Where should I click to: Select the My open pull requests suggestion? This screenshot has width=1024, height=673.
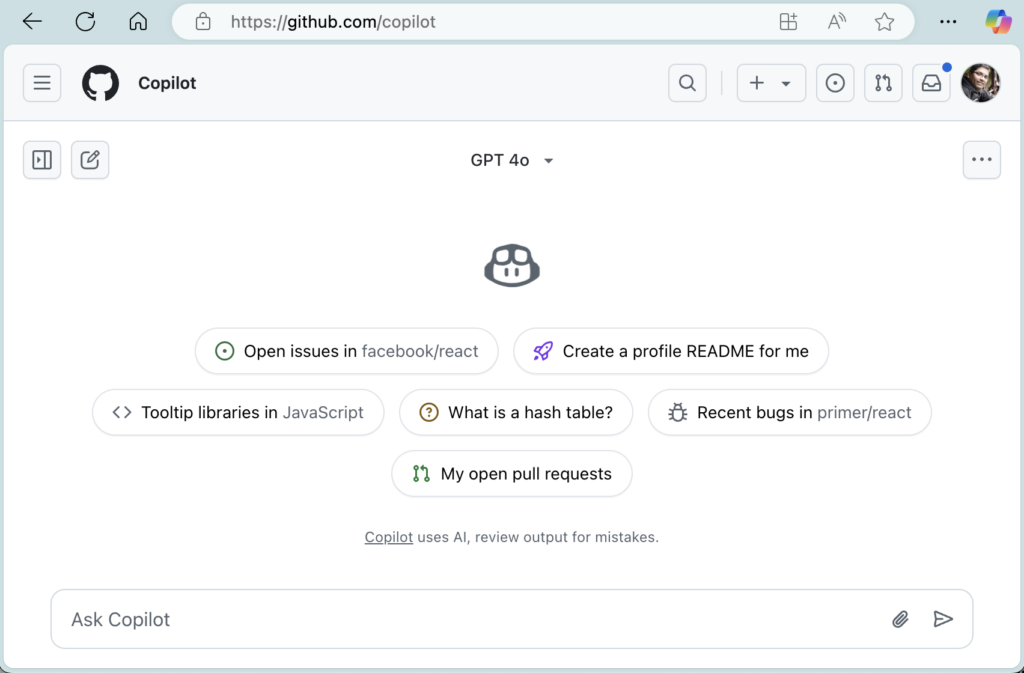pos(511,473)
